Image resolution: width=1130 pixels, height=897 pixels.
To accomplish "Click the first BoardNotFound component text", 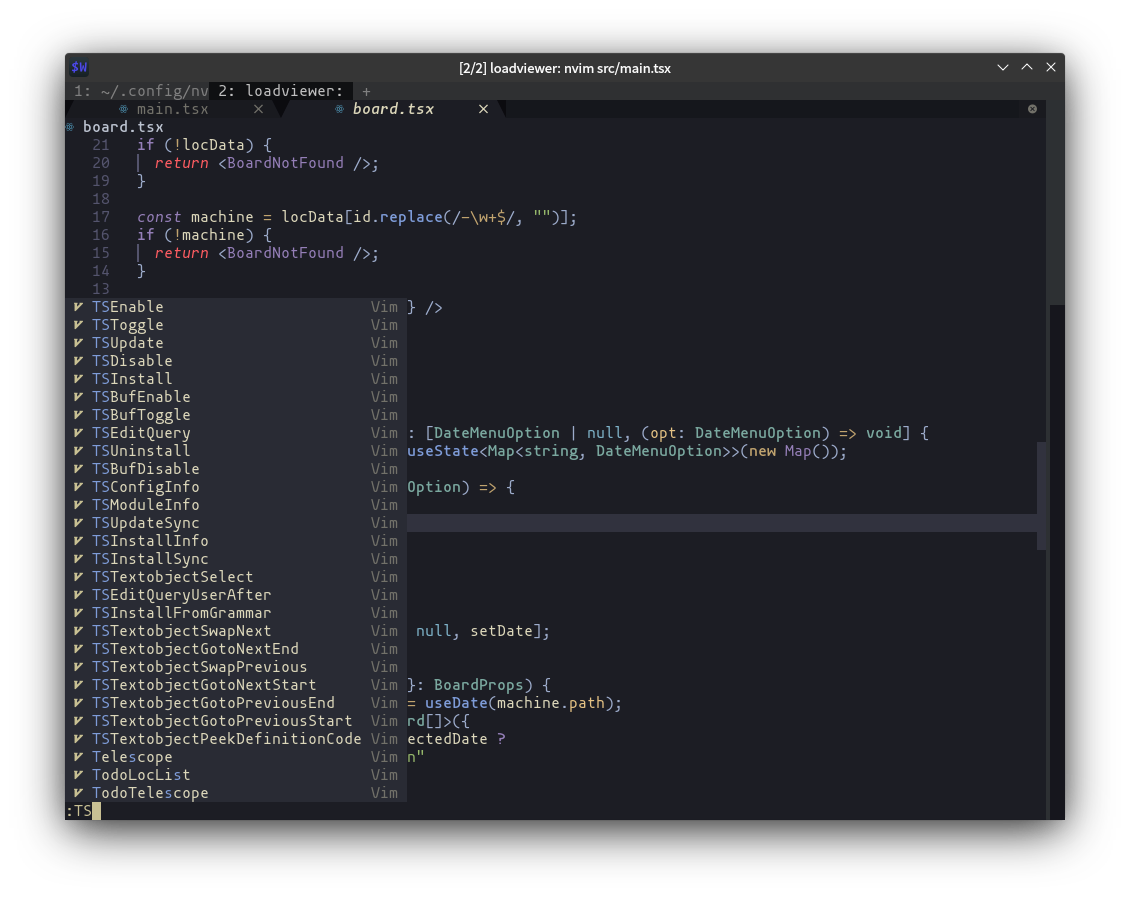I will coord(285,163).
